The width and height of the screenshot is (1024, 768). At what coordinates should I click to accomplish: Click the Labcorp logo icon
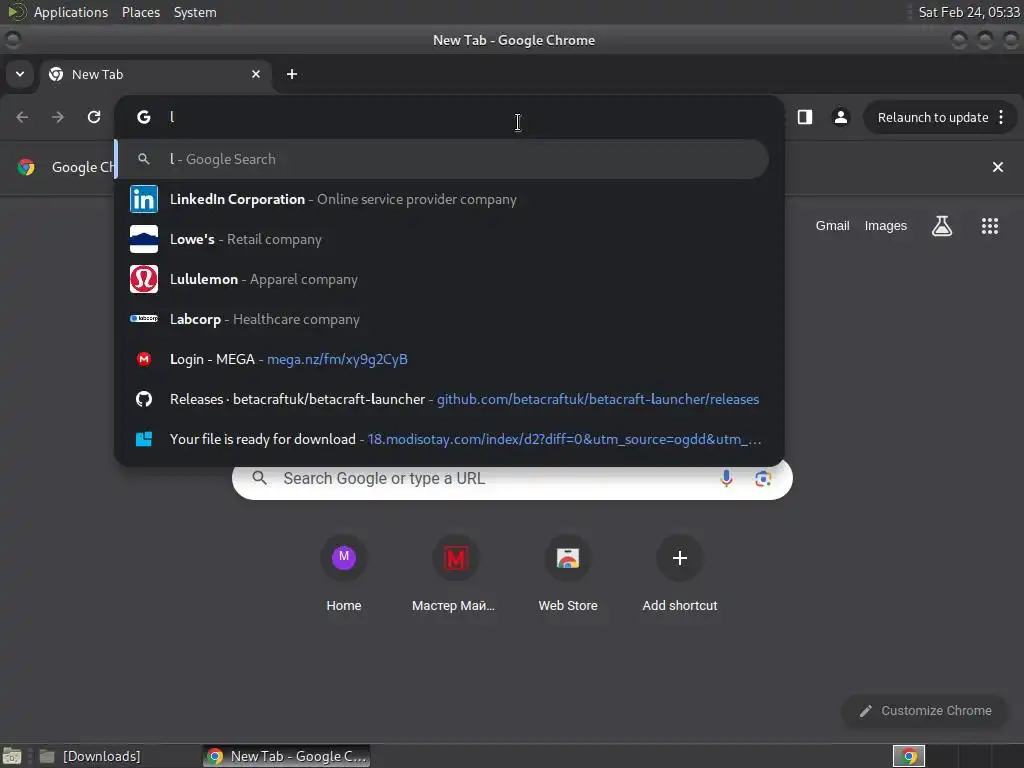(x=144, y=319)
